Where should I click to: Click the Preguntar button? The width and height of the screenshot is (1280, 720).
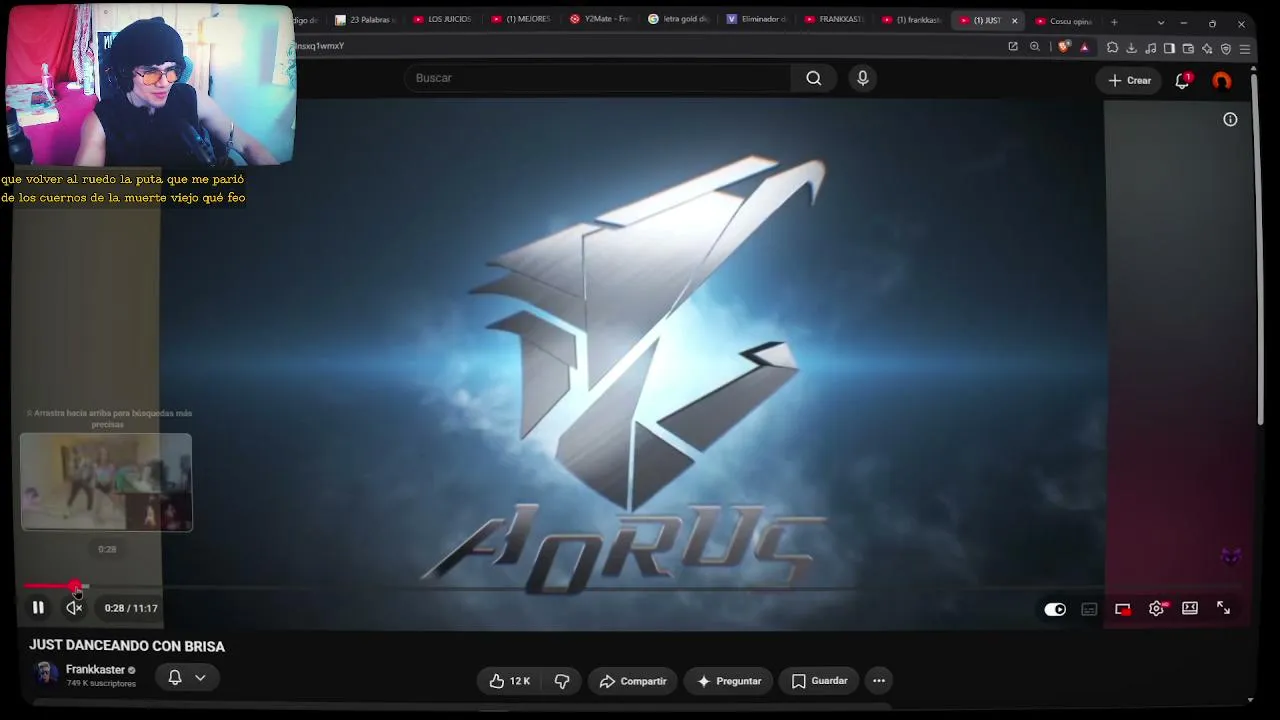pos(729,681)
